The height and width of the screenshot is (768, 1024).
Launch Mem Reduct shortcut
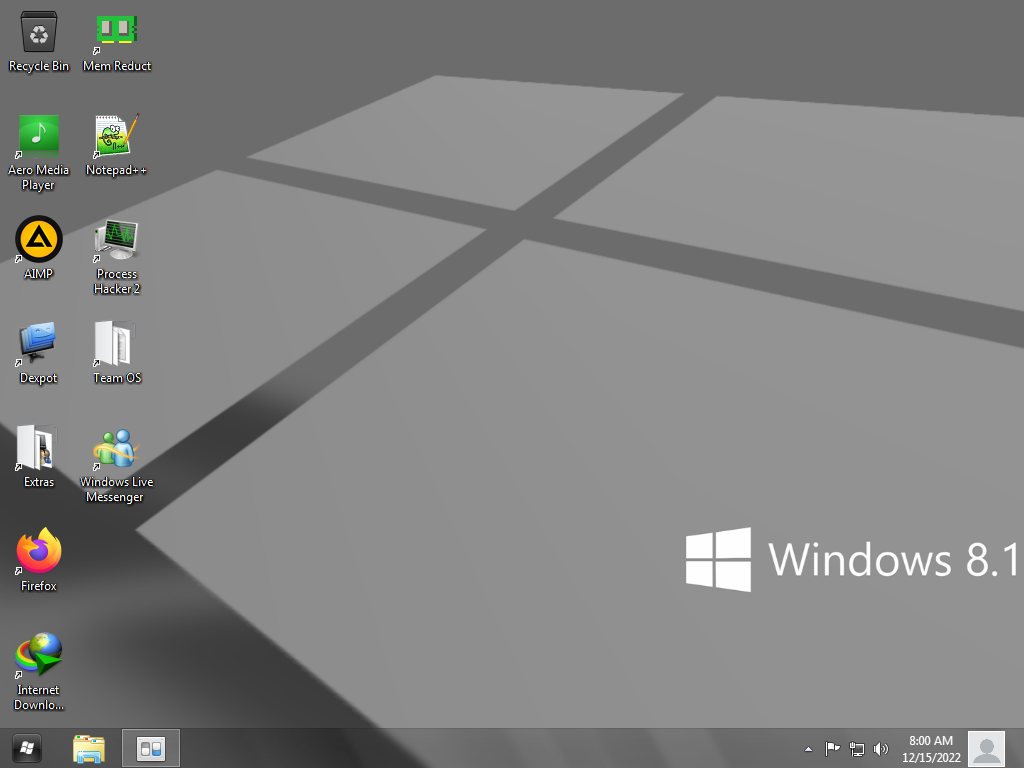(x=116, y=32)
